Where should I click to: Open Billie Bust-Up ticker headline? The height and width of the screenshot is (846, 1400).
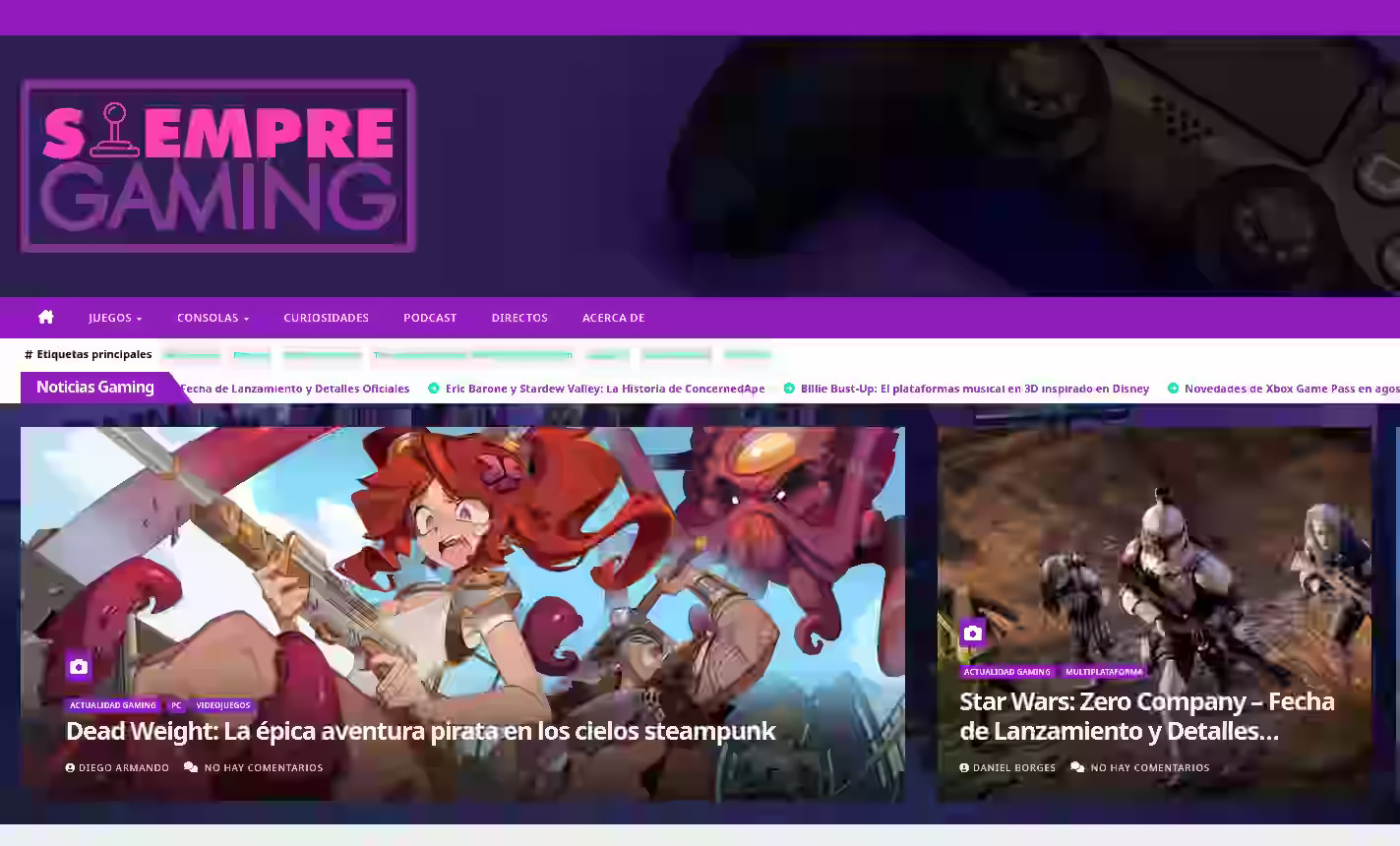[975, 389]
